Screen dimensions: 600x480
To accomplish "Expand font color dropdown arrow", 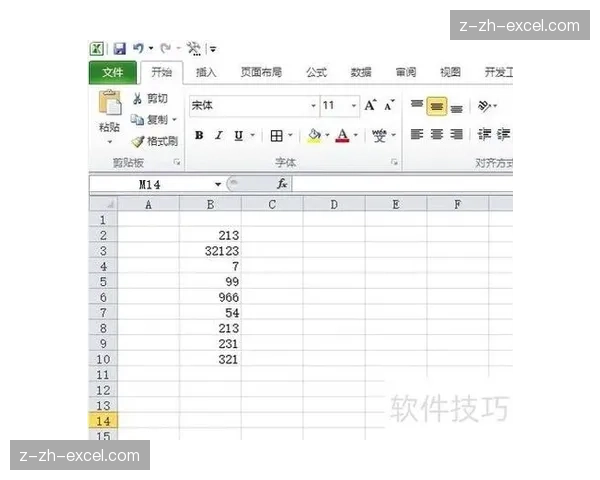I will (355, 135).
